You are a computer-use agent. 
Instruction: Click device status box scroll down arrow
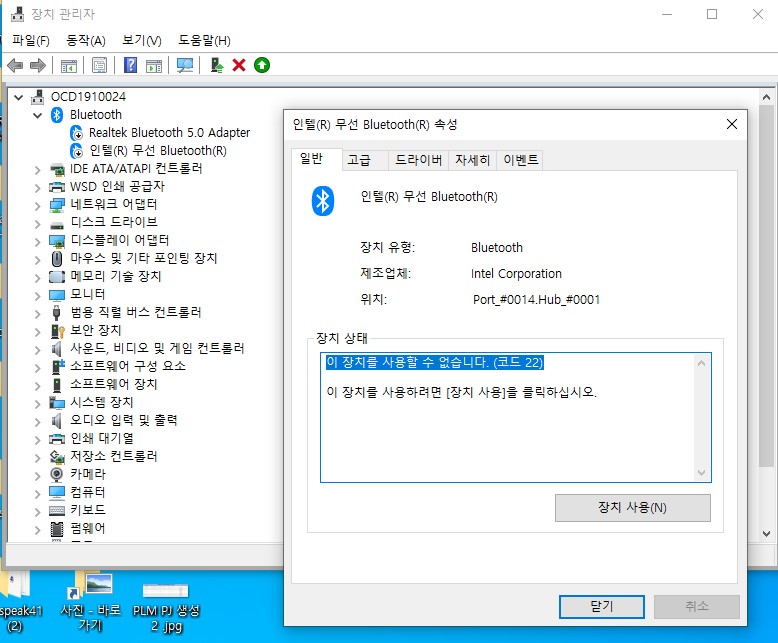pos(701,472)
